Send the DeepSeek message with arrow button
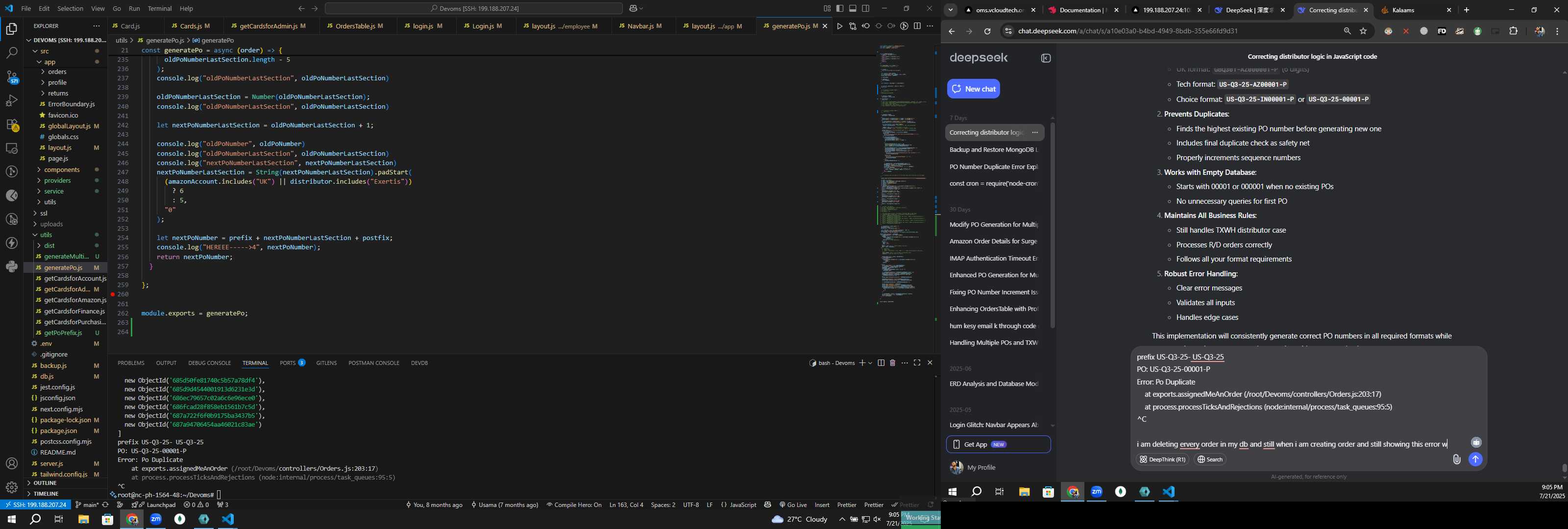Screen dimensions: 1568x529 [1475, 459]
